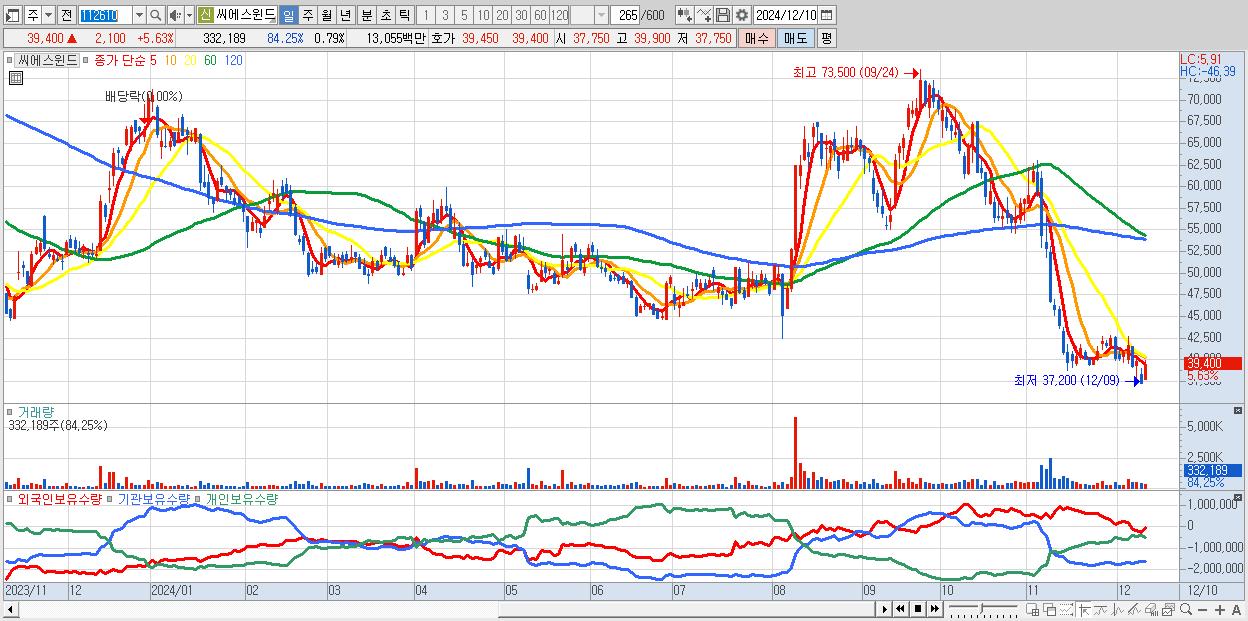This screenshot has height=621, width=1248.
Task: Click the minus zoom-out icon at bottom right
Action: [x=1203, y=609]
